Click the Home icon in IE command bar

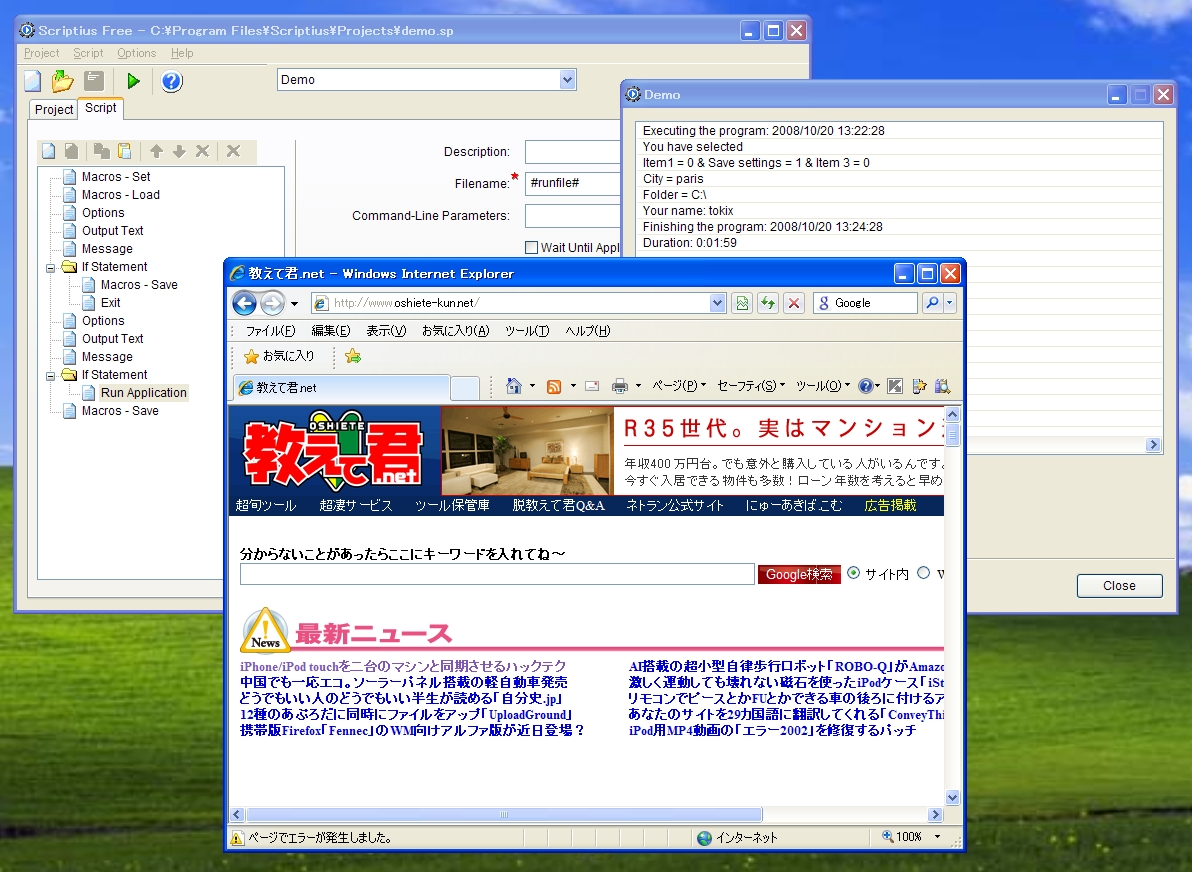[x=514, y=386]
